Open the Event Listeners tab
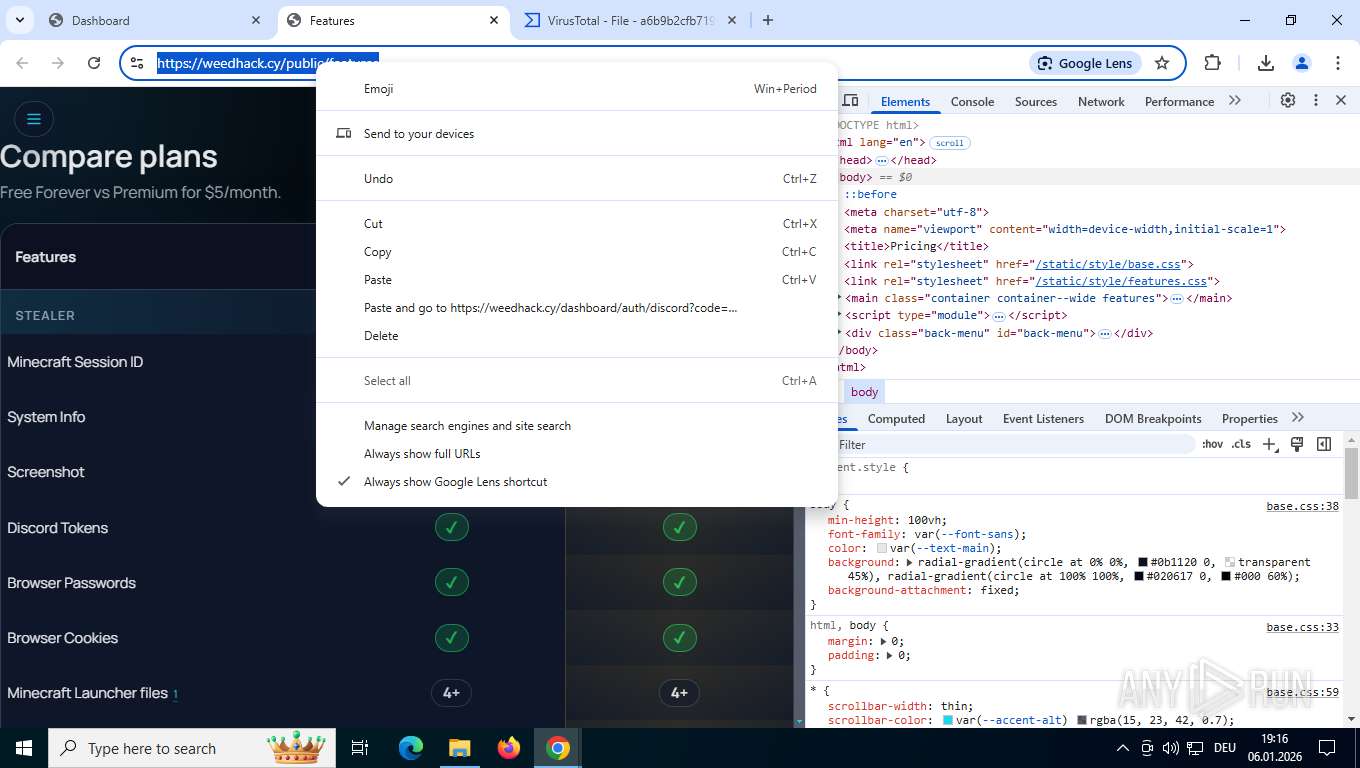Screen dimensions: 1360x768 1043,419
